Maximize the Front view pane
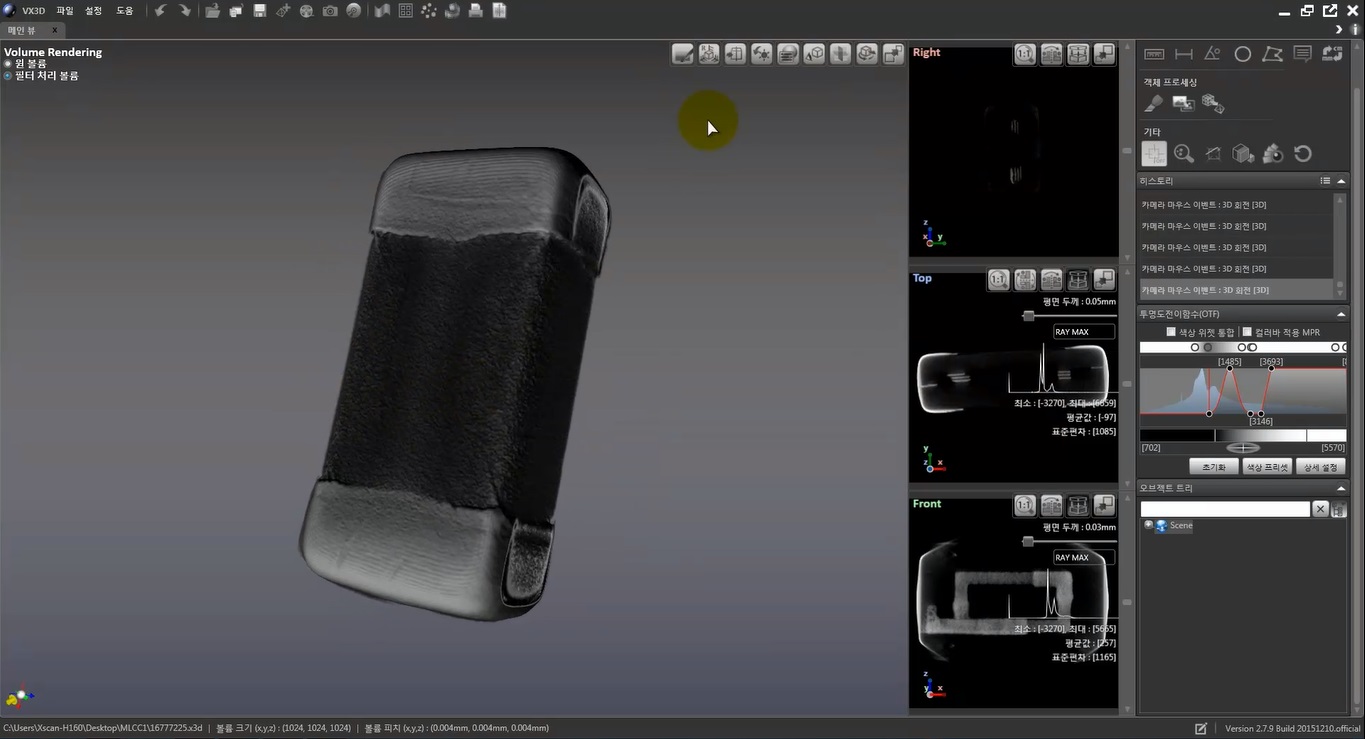Image resolution: width=1365 pixels, height=739 pixels. [1104, 505]
